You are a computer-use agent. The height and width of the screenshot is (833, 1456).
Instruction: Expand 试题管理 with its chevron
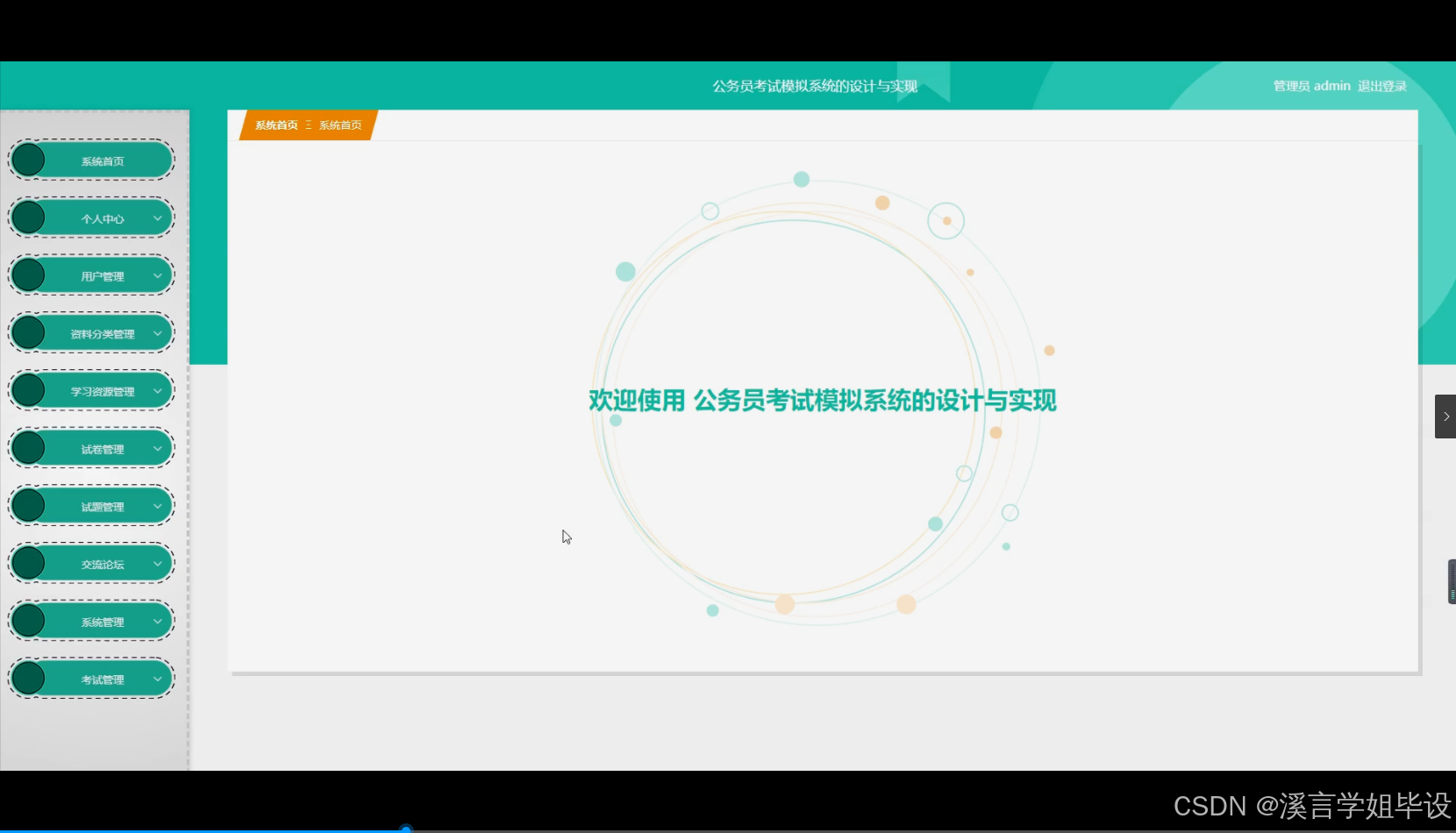coord(158,506)
